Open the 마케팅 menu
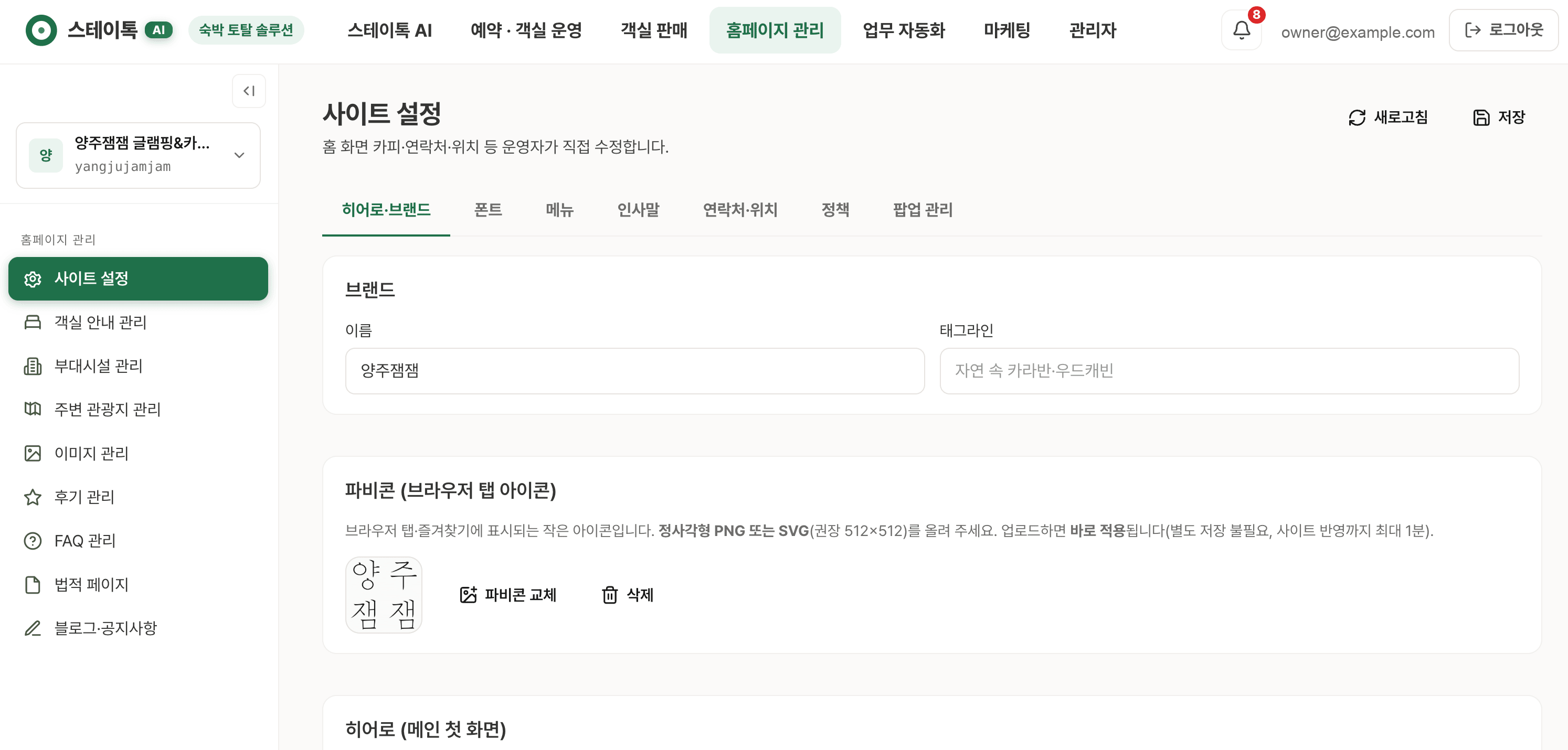1568x750 pixels. coord(1007,30)
